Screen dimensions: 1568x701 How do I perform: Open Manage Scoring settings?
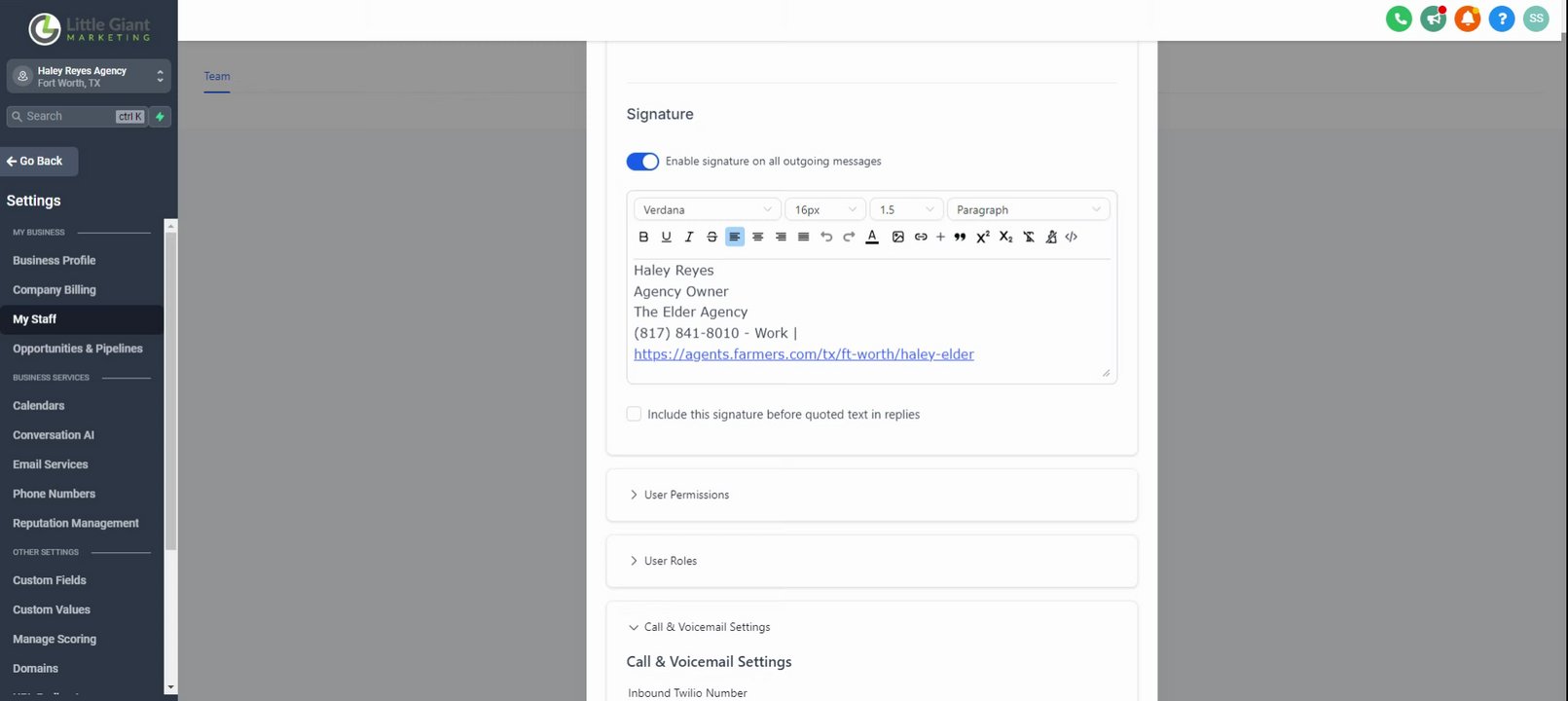(x=55, y=639)
